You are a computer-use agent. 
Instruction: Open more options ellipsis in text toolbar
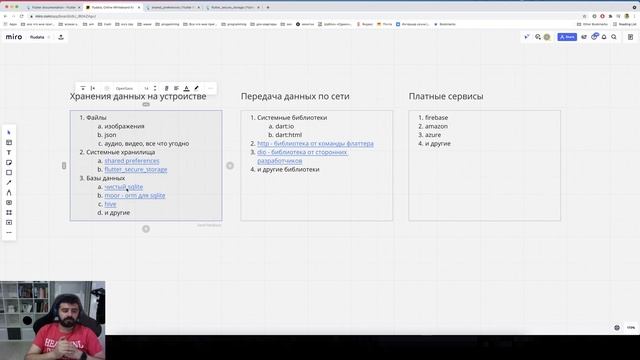pyautogui.click(x=211, y=88)
